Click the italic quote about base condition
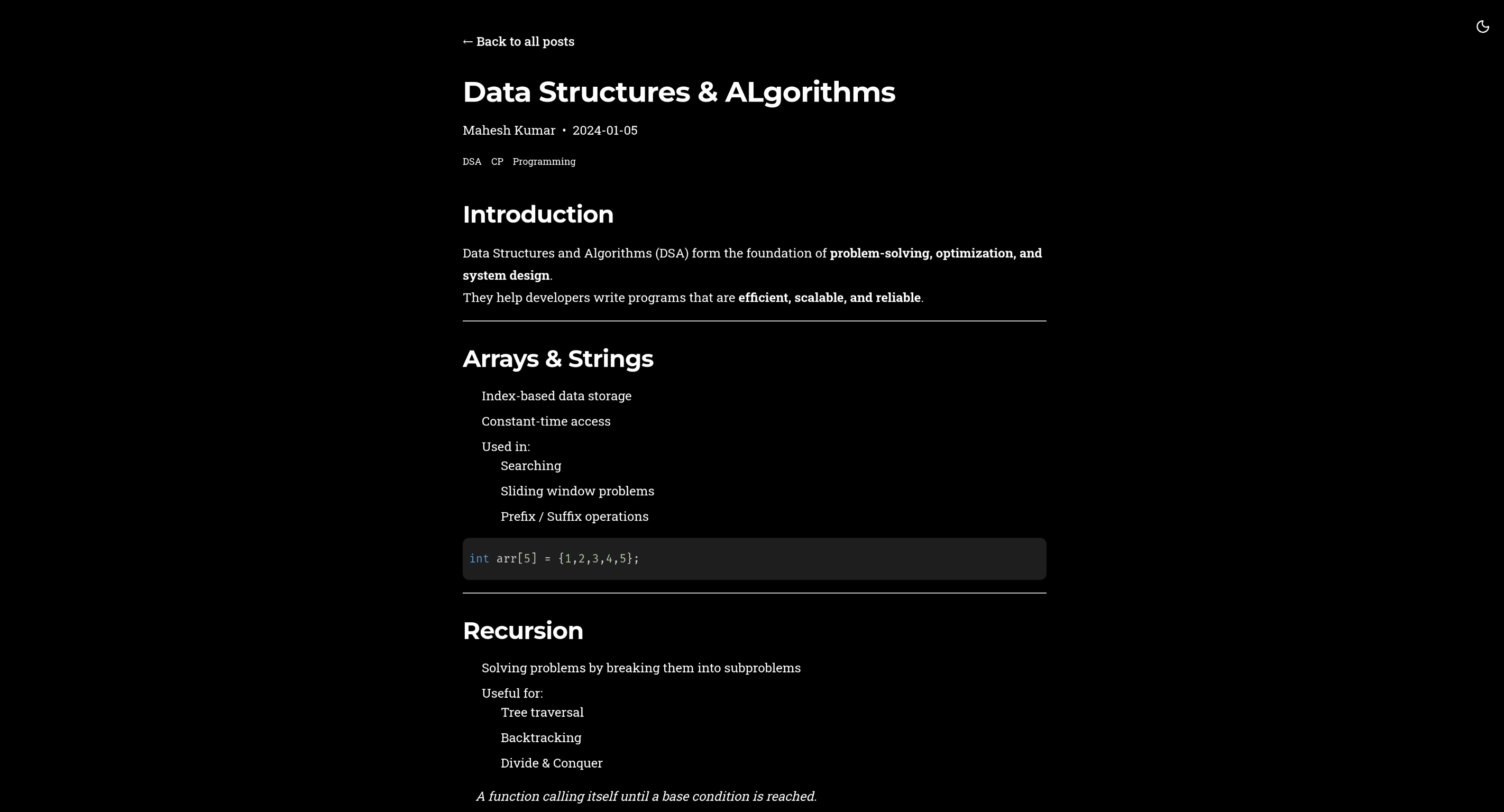This screenshot has width=1504, height=812. point(646,796)
